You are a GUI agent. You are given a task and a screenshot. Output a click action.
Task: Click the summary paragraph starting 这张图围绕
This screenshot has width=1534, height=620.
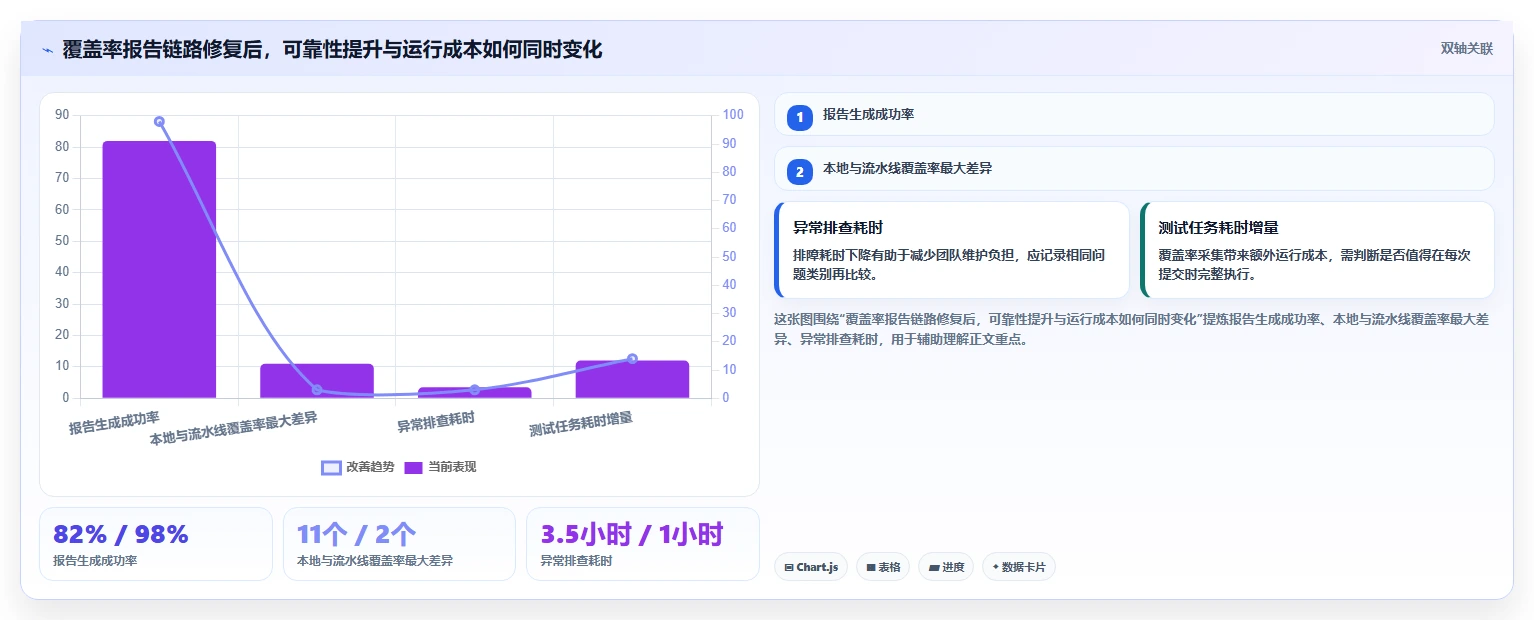pos(1132,329)
